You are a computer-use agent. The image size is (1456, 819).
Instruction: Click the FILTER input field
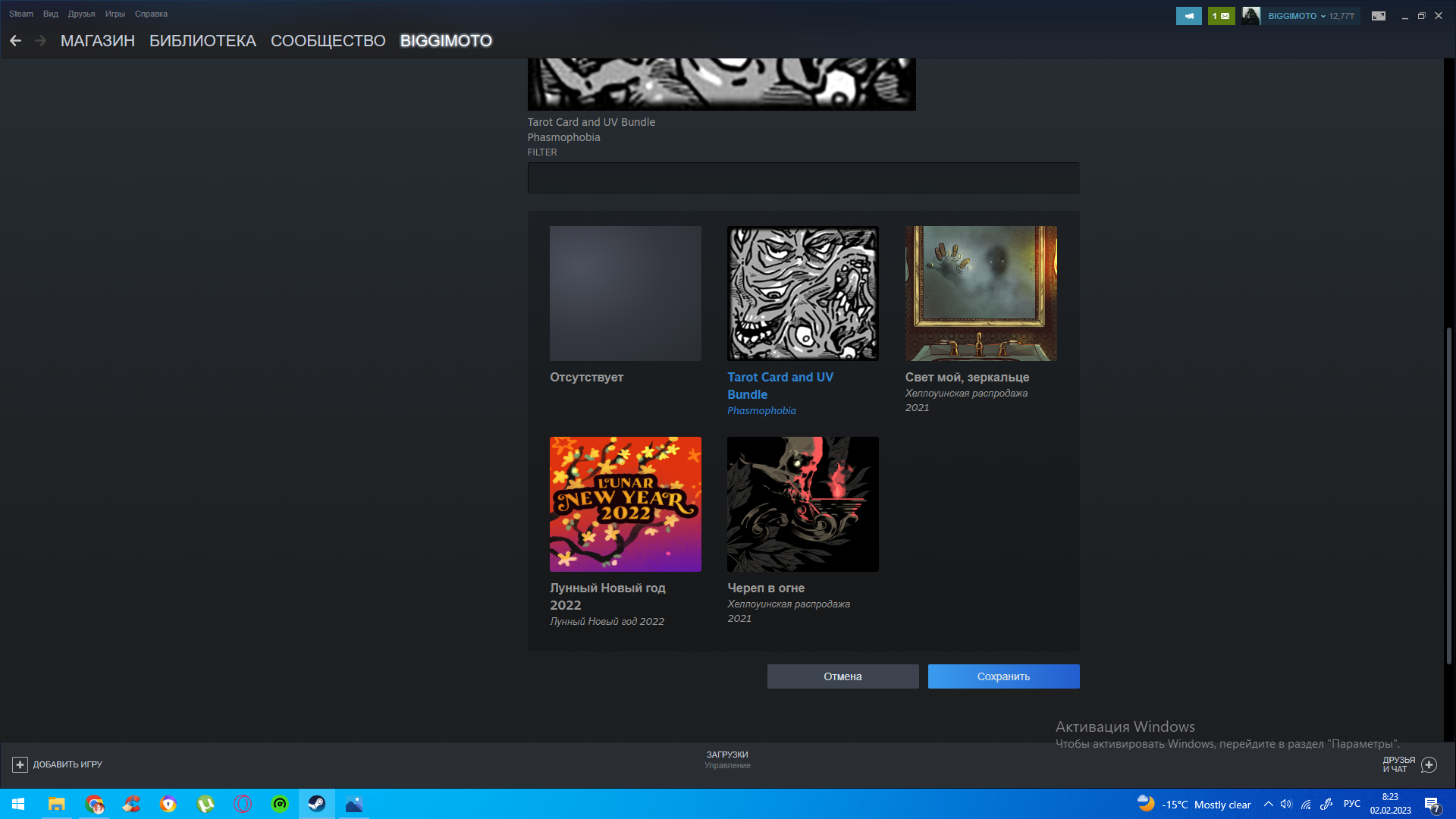[803, 178]
